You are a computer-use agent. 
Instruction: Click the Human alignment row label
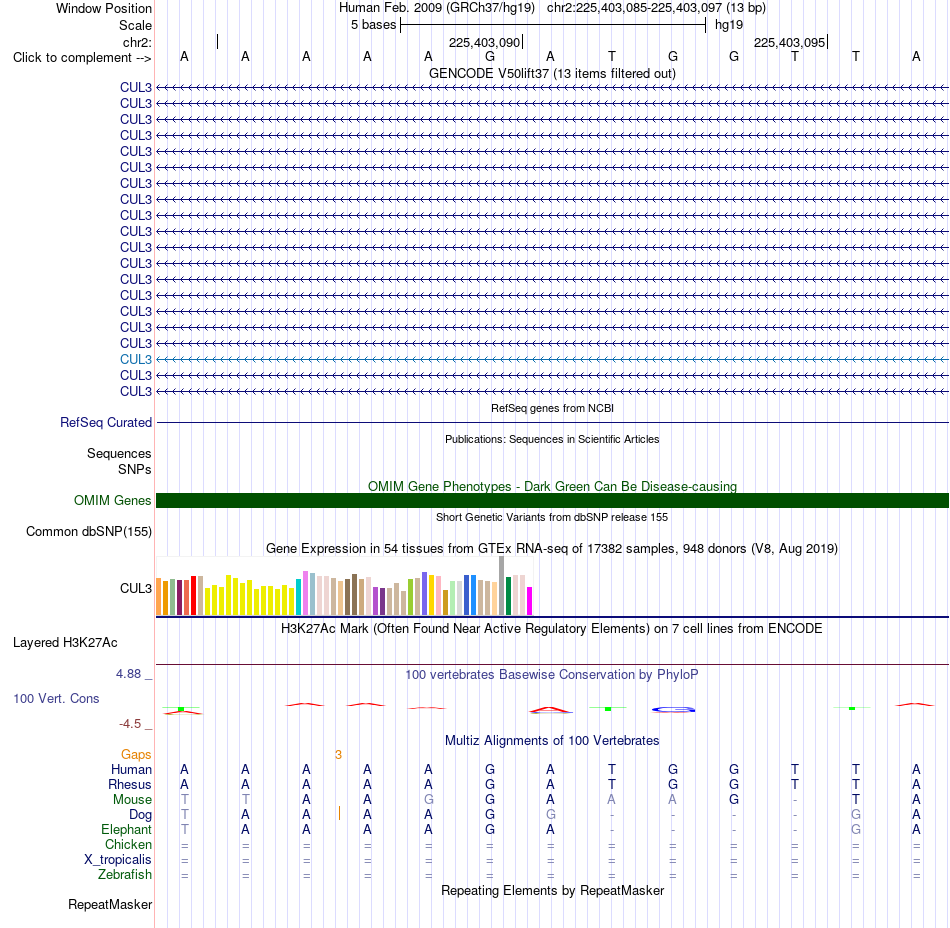[x=131, y=769]
